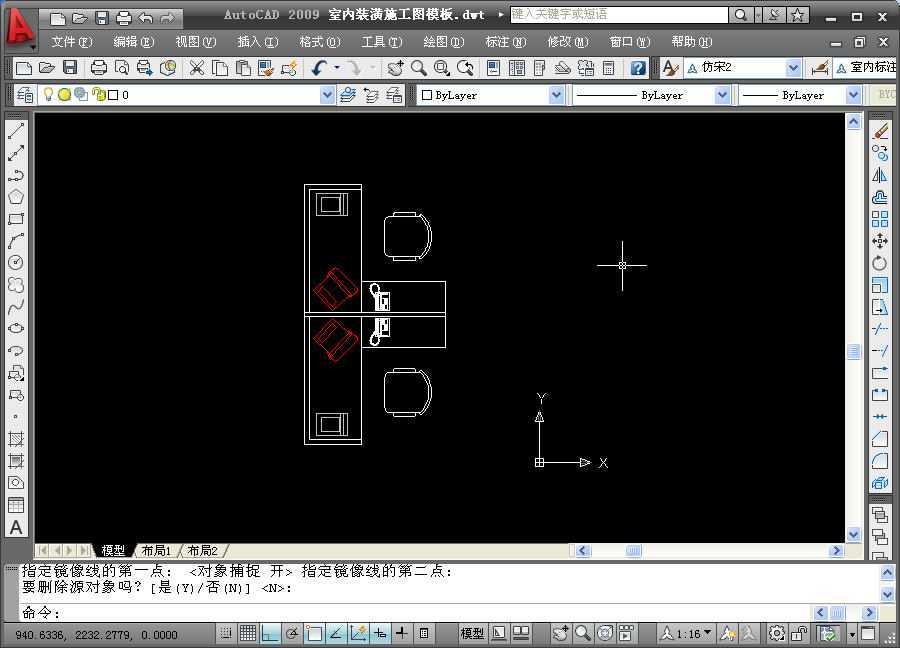
Task: Click the Offset tool in modify toolbar
Action: [x=880, y=197]
